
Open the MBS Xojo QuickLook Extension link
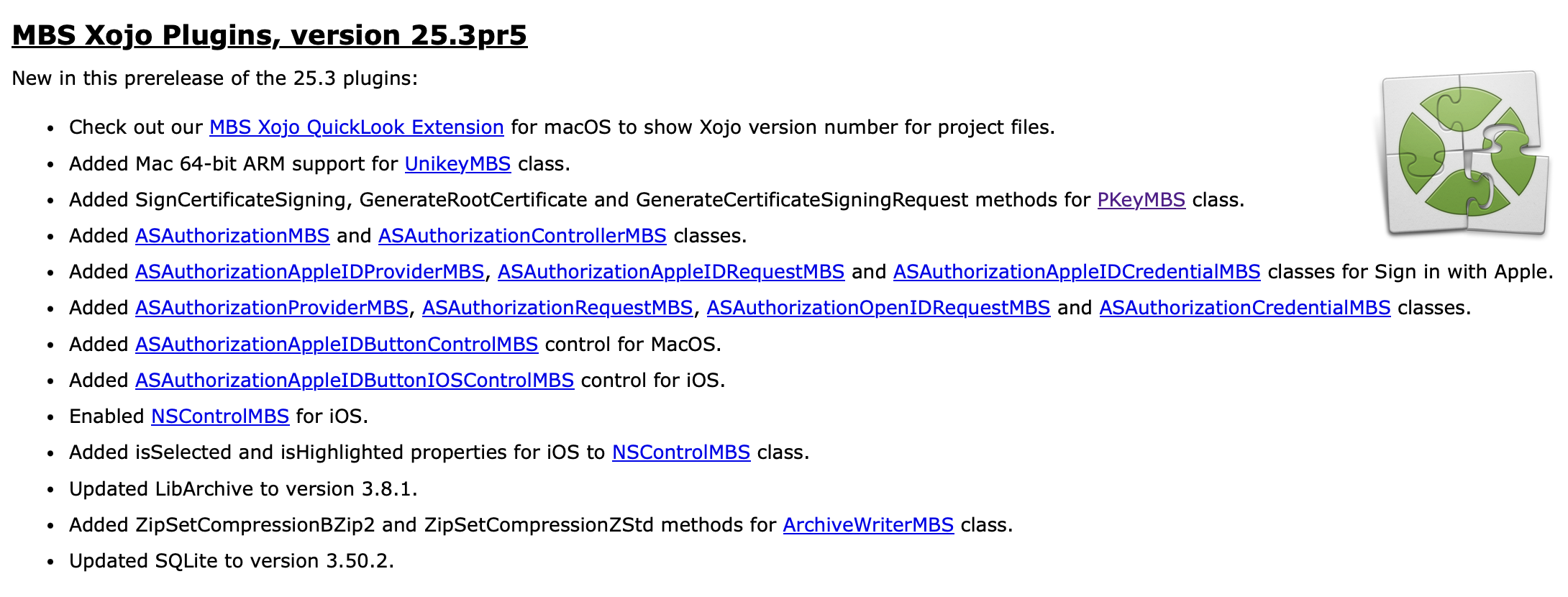pos(356,127)
